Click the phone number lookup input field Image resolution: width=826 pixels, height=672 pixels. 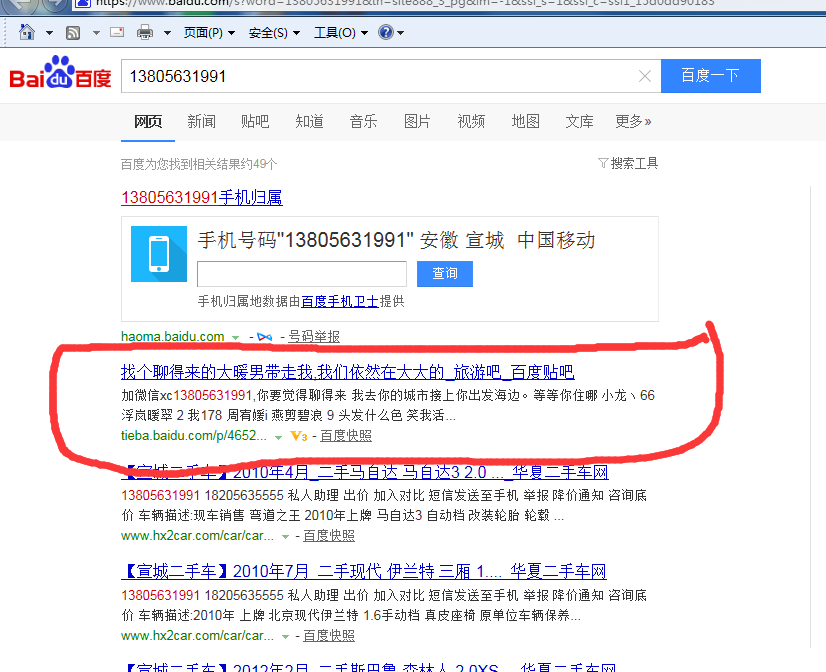click(x=302, y=274)
